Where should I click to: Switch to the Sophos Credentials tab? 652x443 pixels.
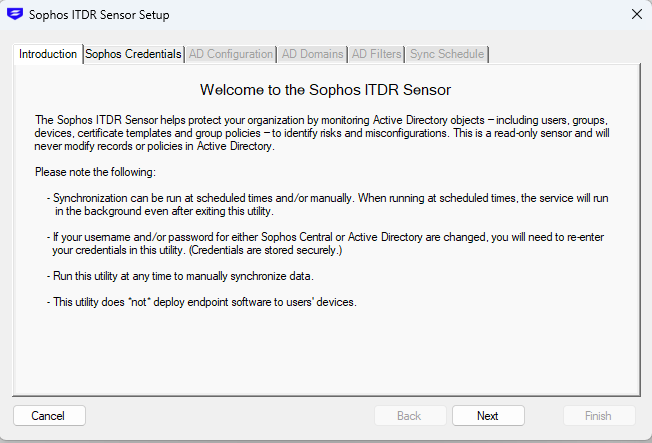(133, 54)
